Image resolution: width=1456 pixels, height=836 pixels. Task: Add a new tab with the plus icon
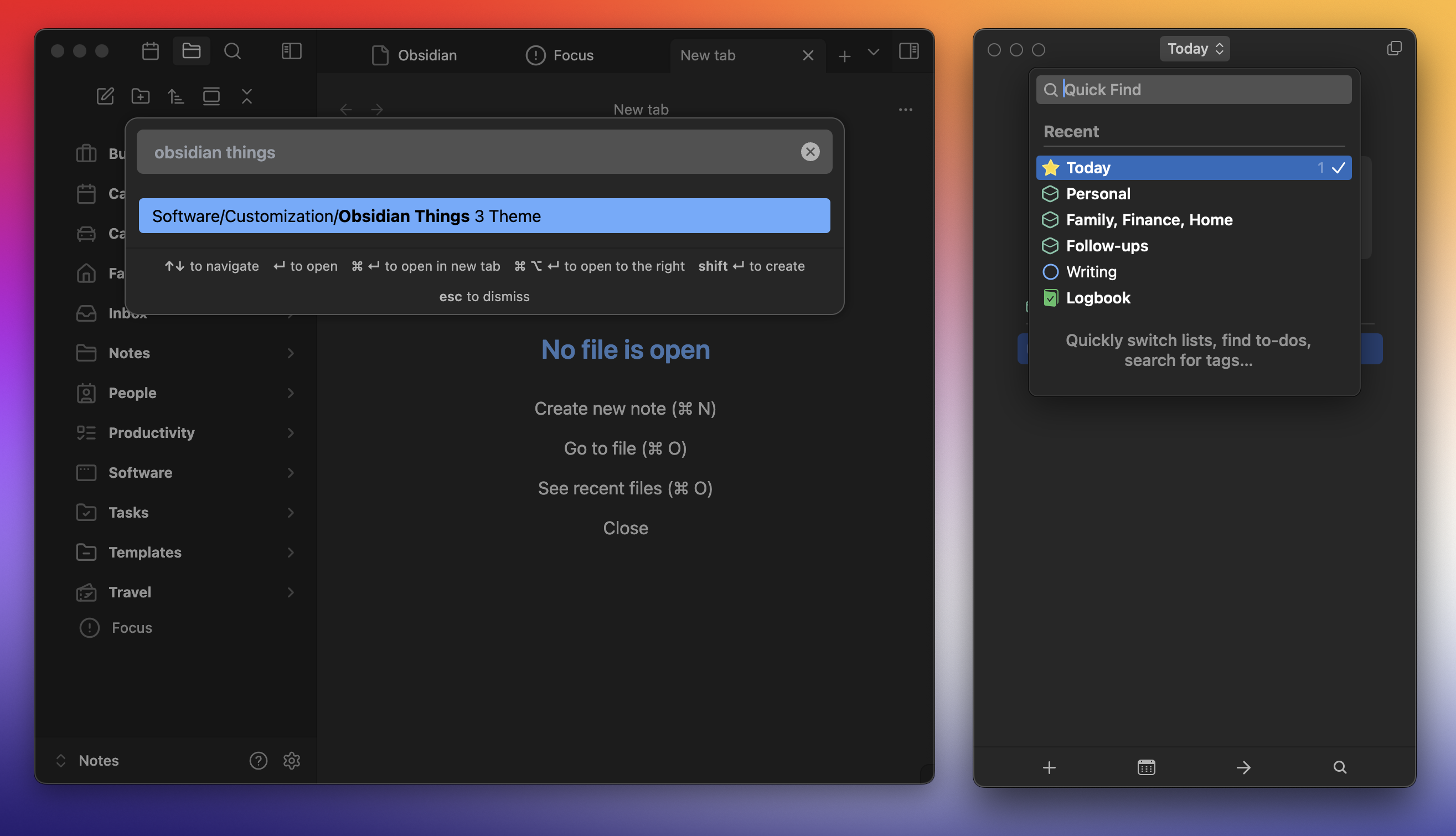click(x=844, y=56)
